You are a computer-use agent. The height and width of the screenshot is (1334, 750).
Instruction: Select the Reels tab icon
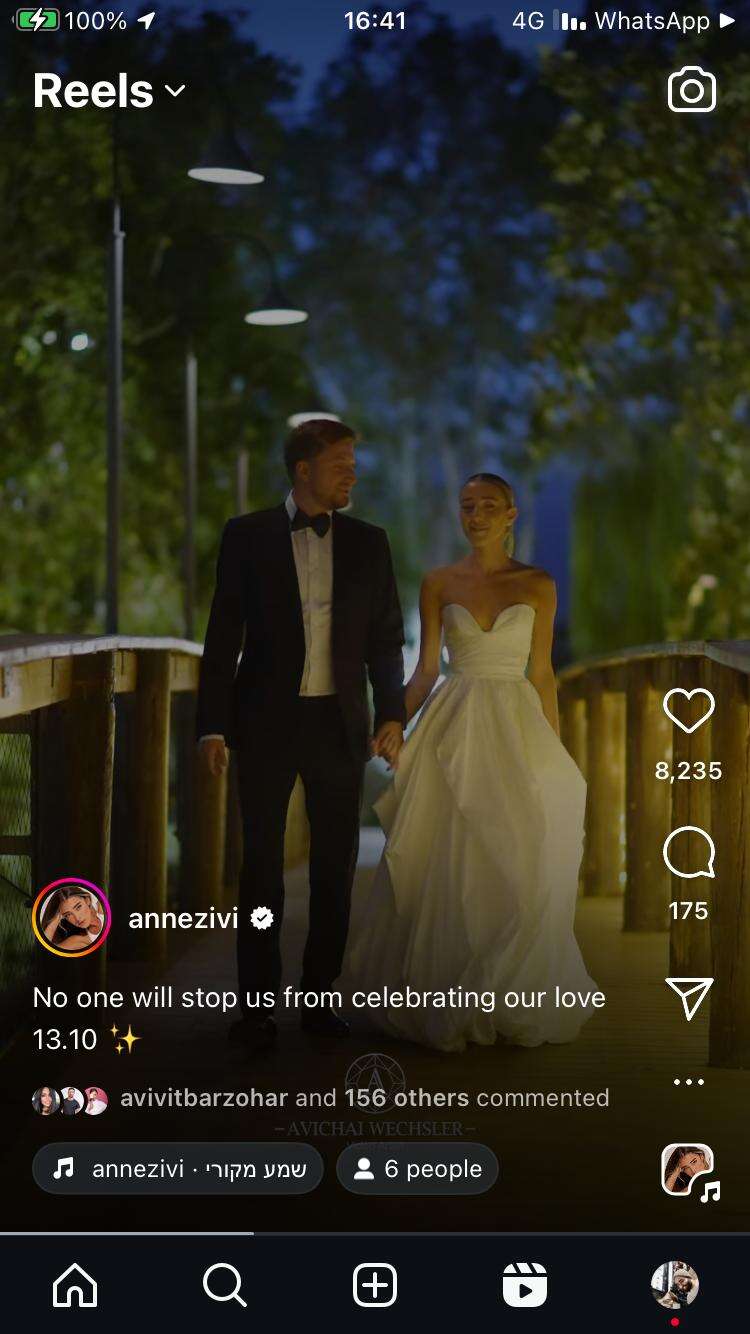pos(525,1285)
